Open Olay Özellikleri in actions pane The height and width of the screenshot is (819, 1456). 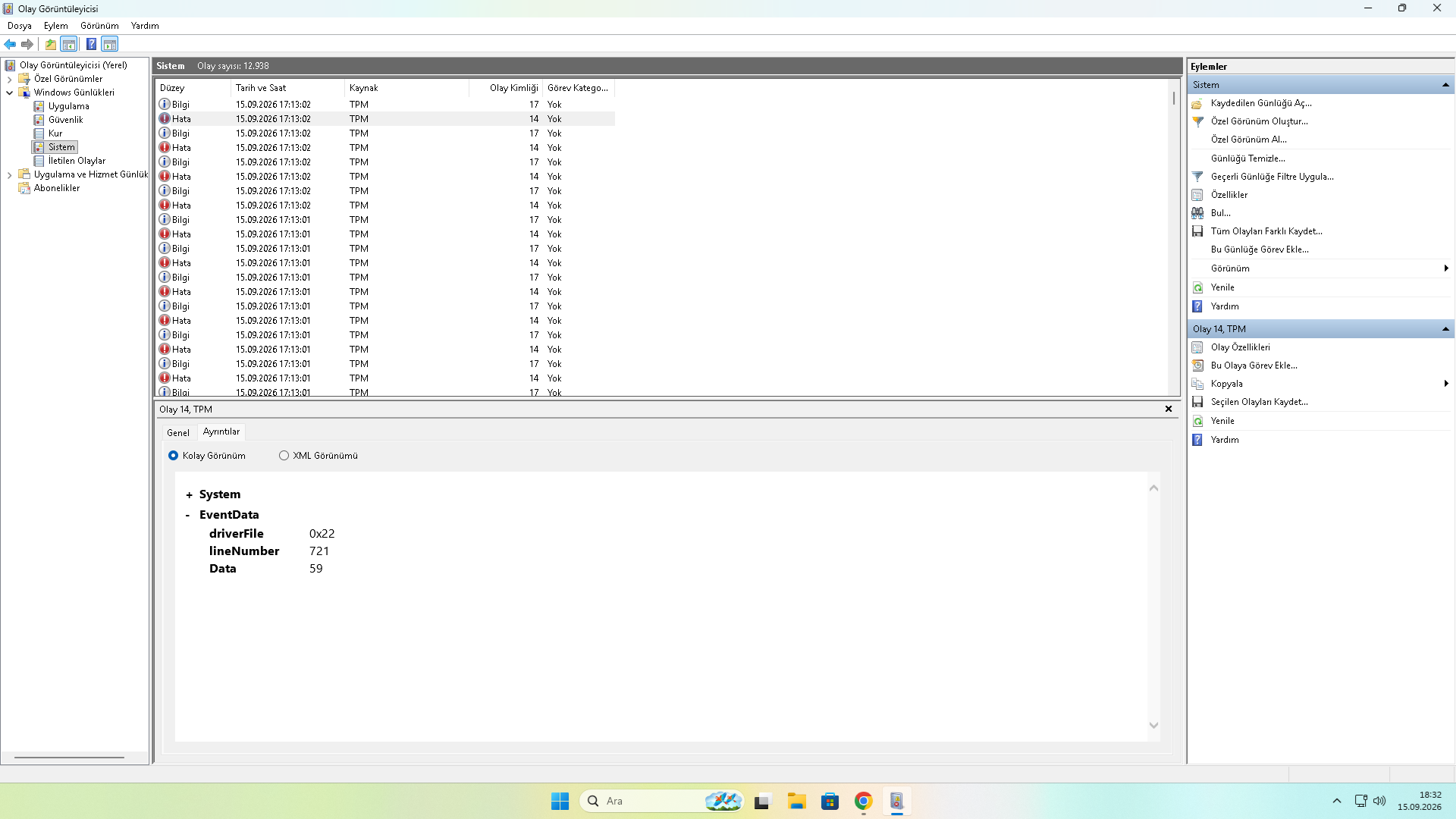coord(1240,347)
